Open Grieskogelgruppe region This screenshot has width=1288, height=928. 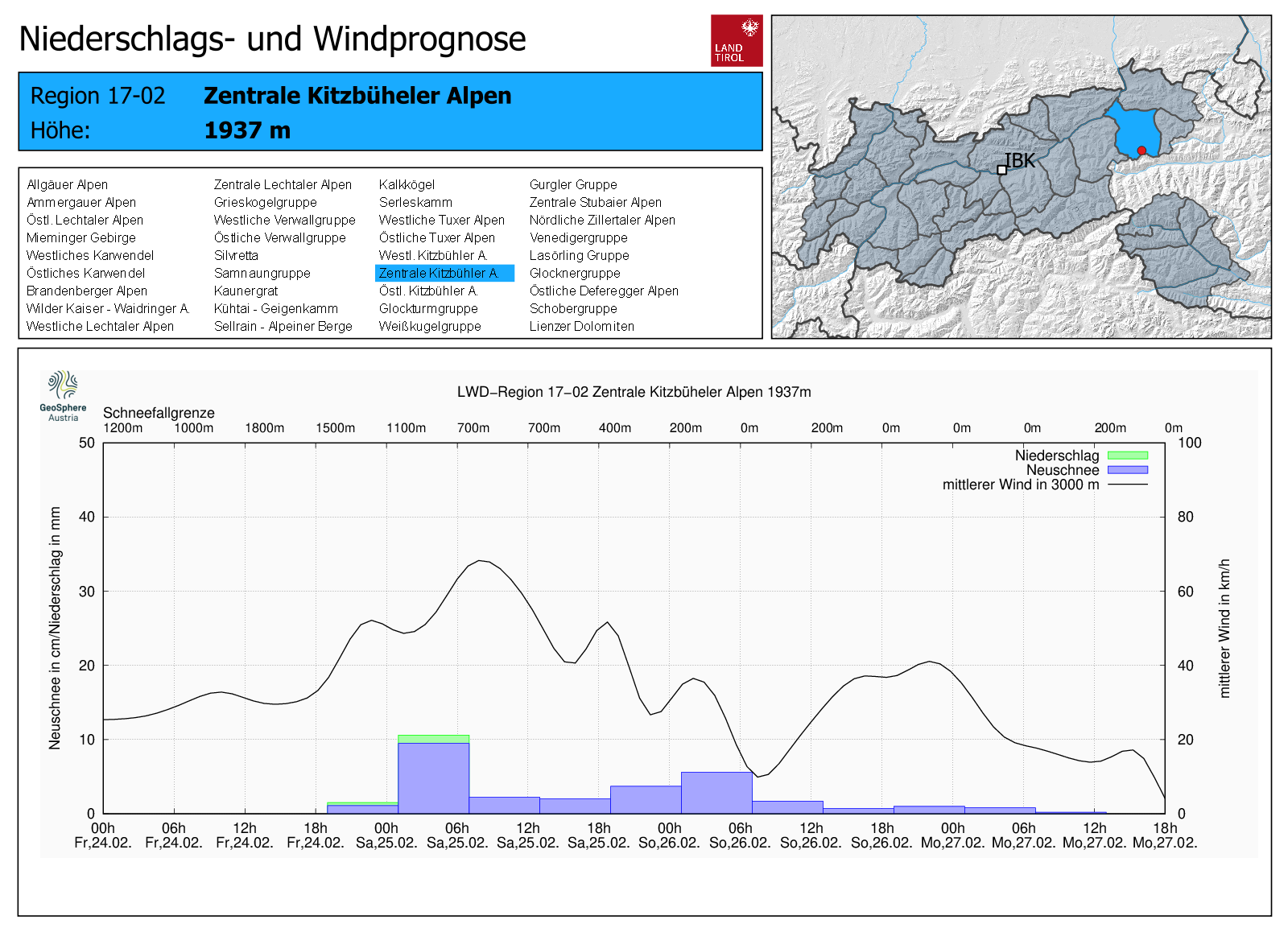[x=265, y=203]
